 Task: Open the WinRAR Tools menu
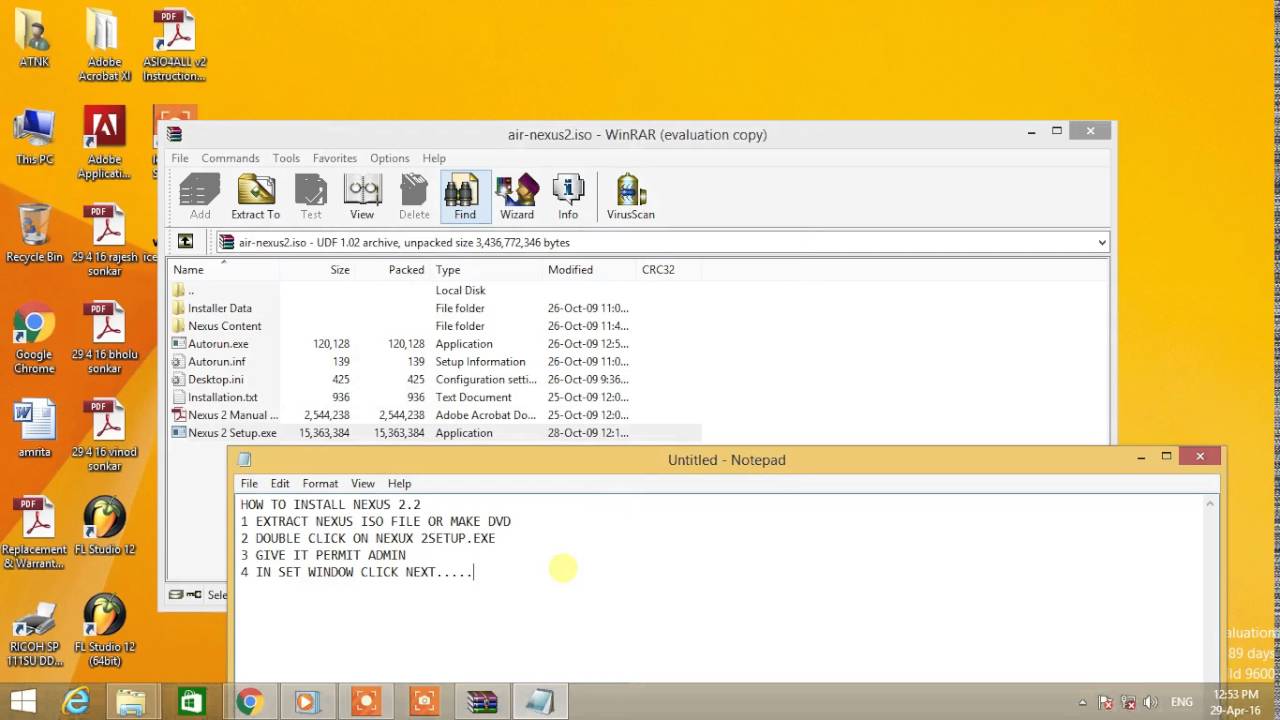click(286, 158)
